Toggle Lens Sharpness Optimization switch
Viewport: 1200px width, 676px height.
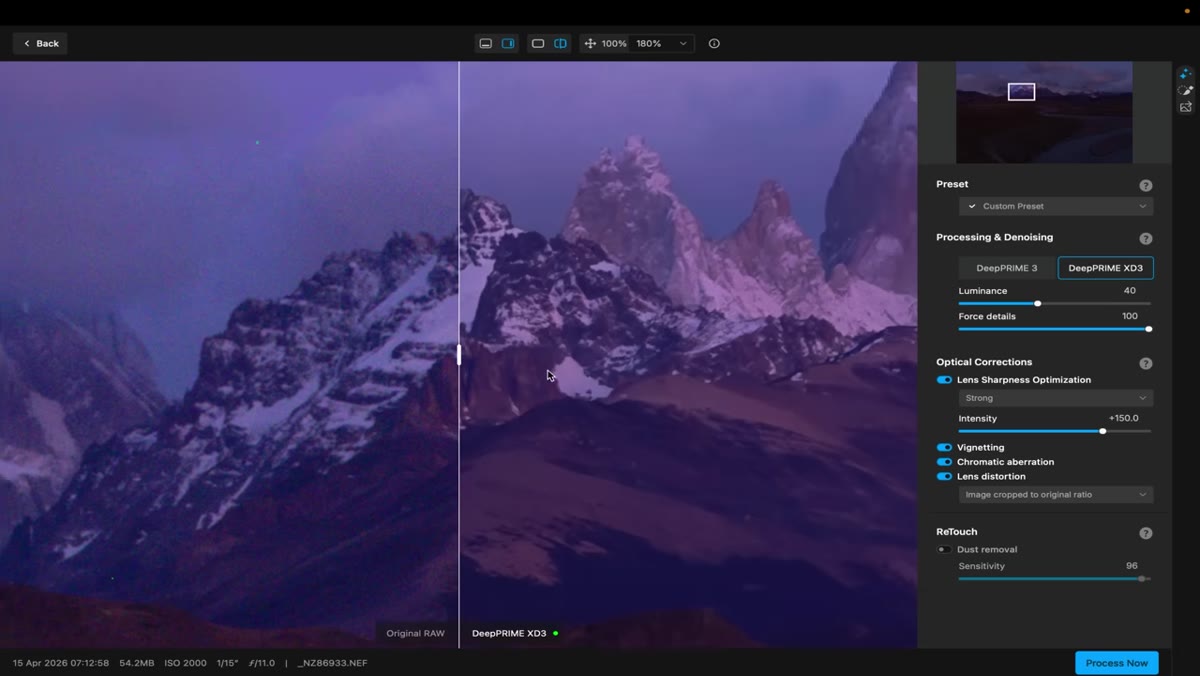point(944,380)
